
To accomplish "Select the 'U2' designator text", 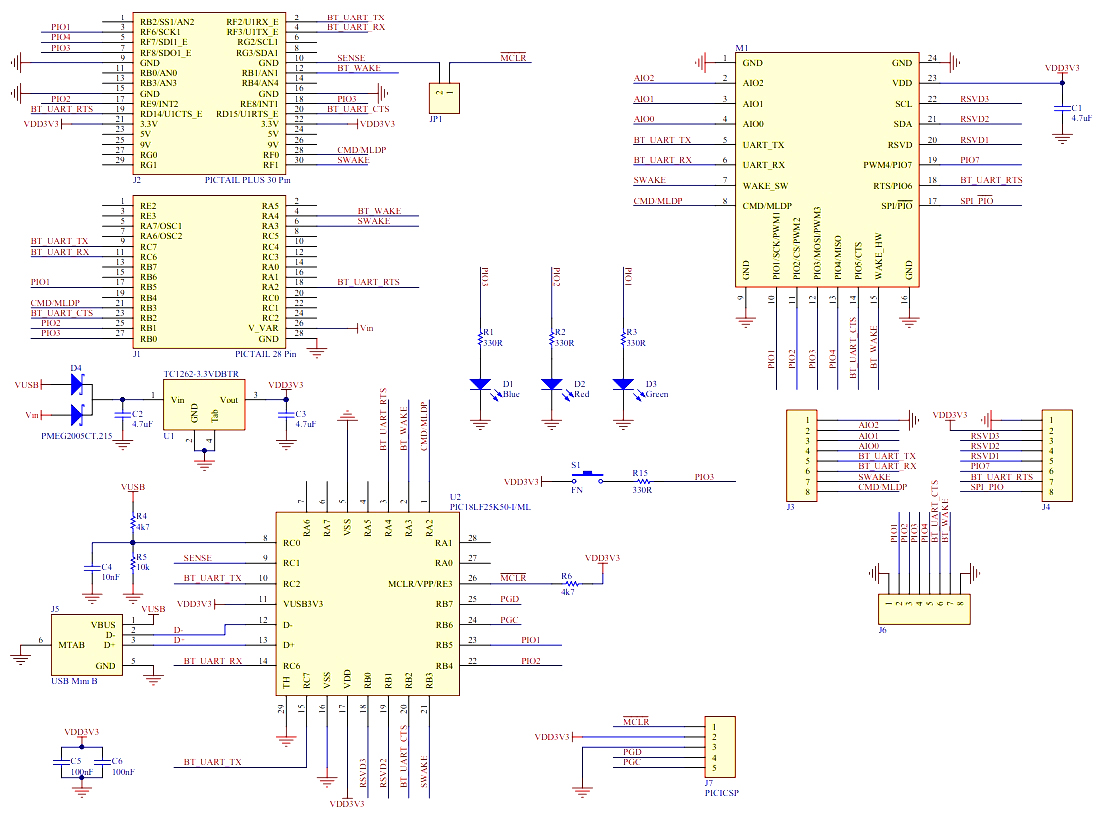I will (x=455, y=497).
